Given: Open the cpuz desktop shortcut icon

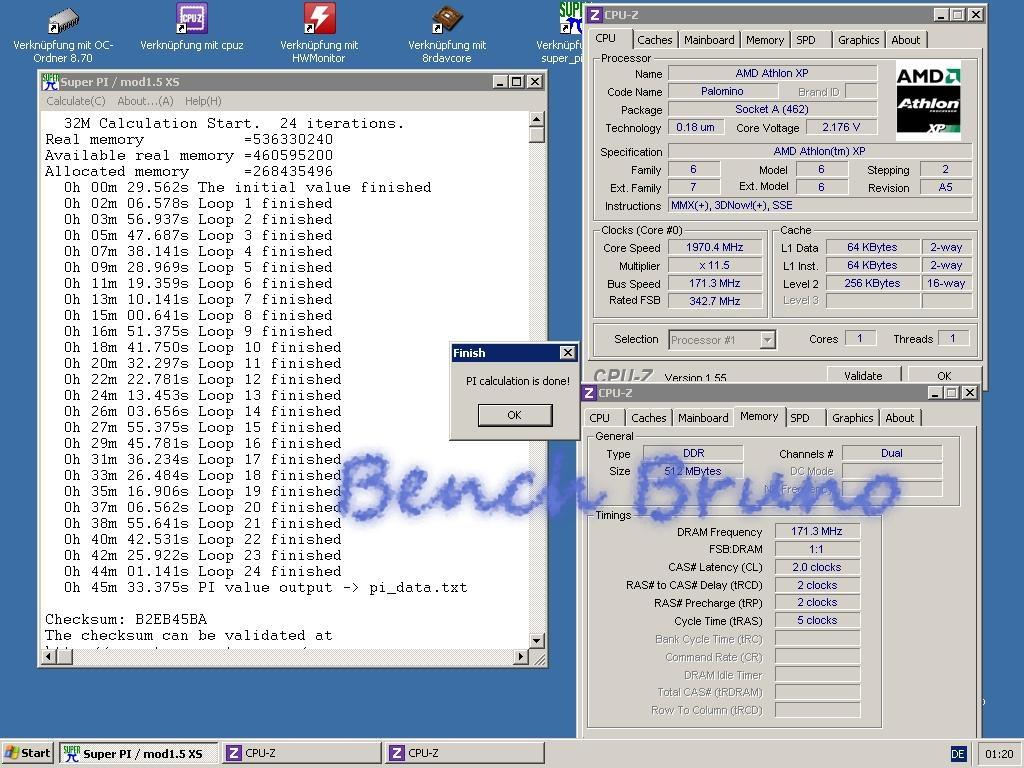Looking at the screenshot, I should (x=191, y=18).
